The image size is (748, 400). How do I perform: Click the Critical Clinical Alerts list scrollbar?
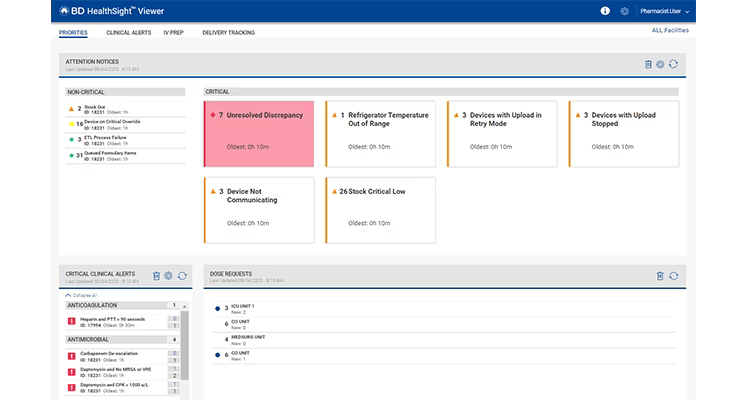pos(184,340)
